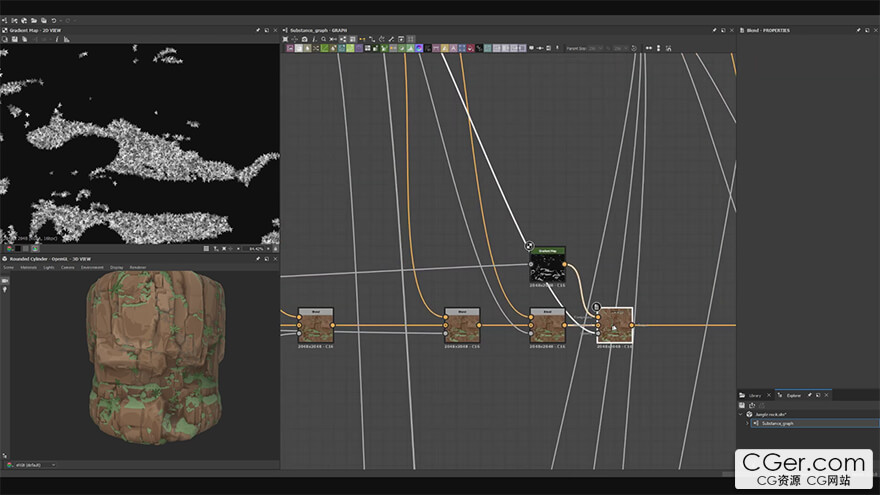Select the Gradient Map node thumbnail

pyautogui.click(x=547, y=269)
